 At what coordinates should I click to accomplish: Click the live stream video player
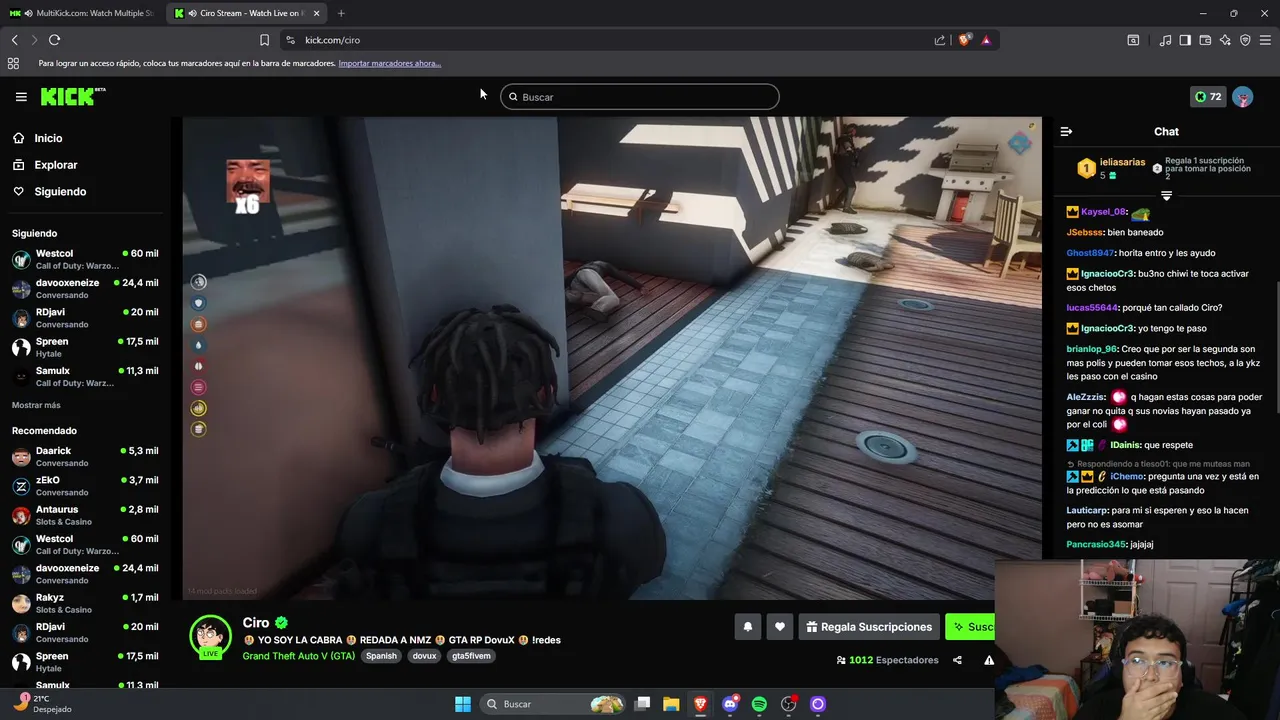tap(612, 358)
